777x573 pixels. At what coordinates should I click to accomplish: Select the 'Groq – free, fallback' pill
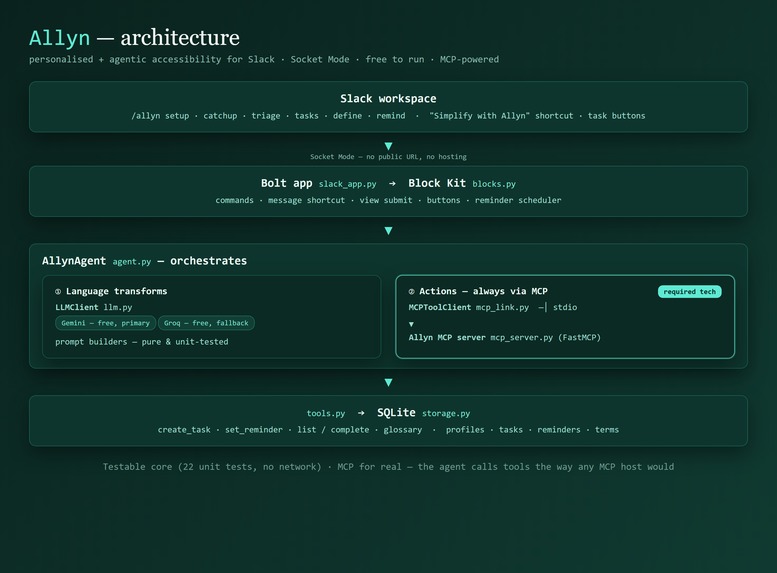[x=206, y=323]
